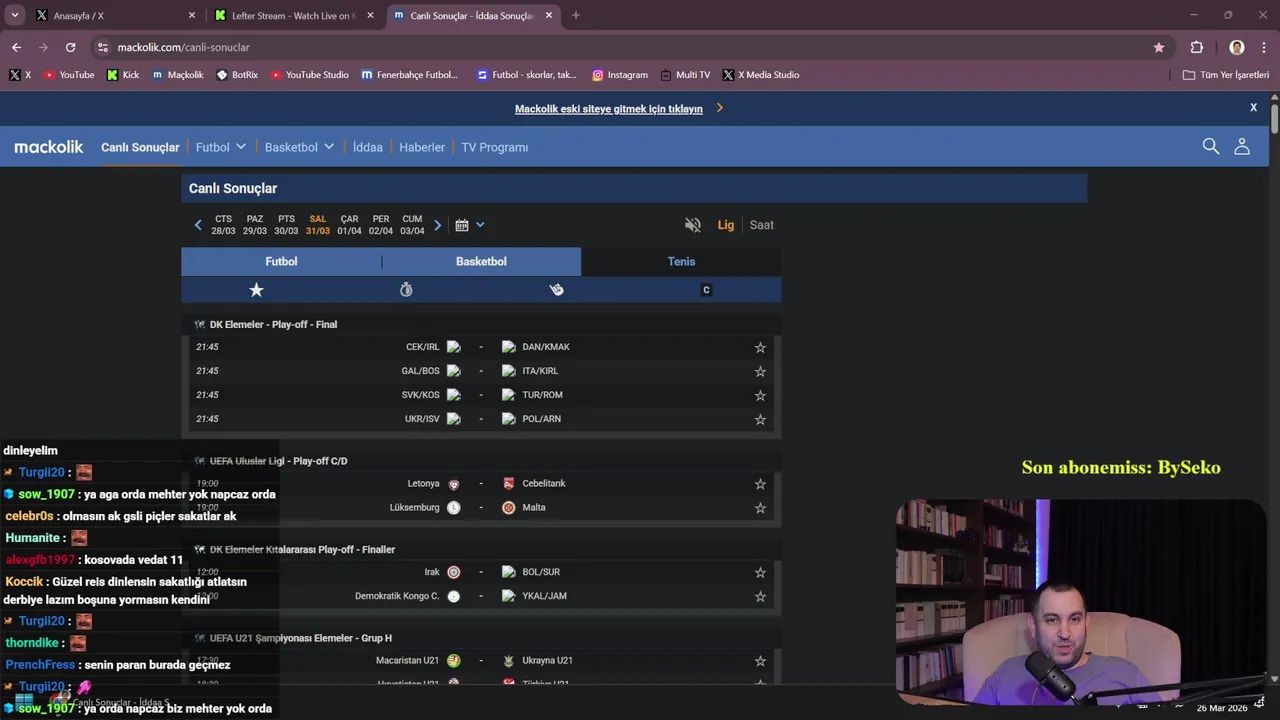Open Haberler nav item

(x=422, y=147)
